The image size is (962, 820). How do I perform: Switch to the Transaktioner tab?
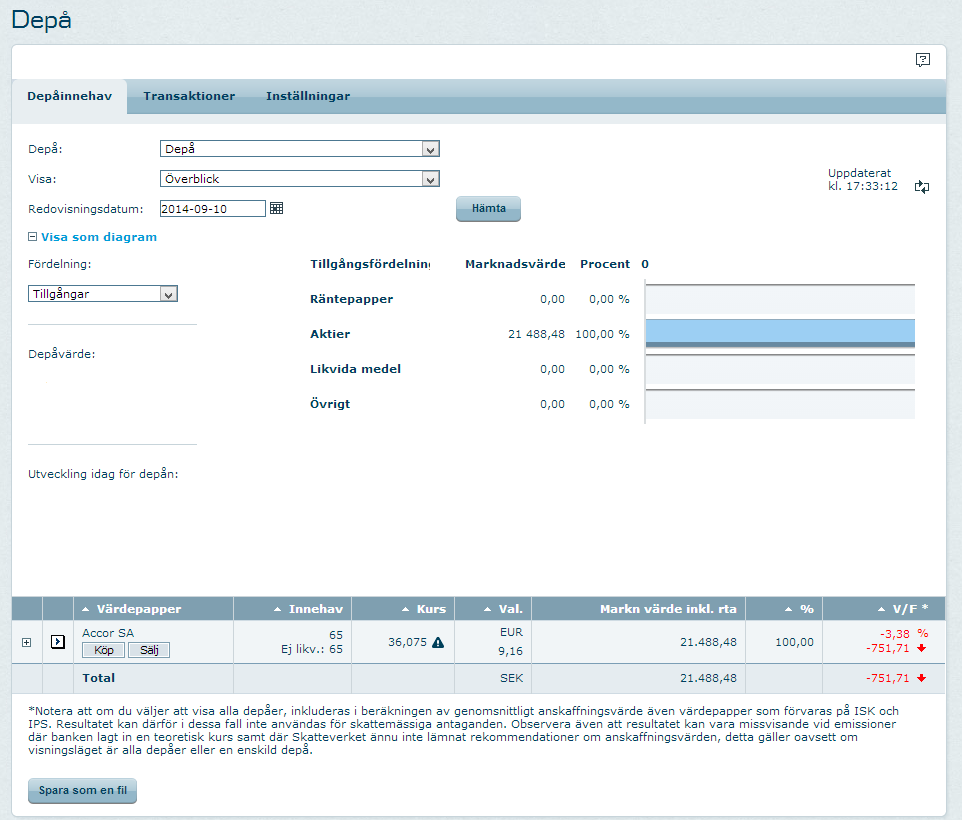click(189, 96)
